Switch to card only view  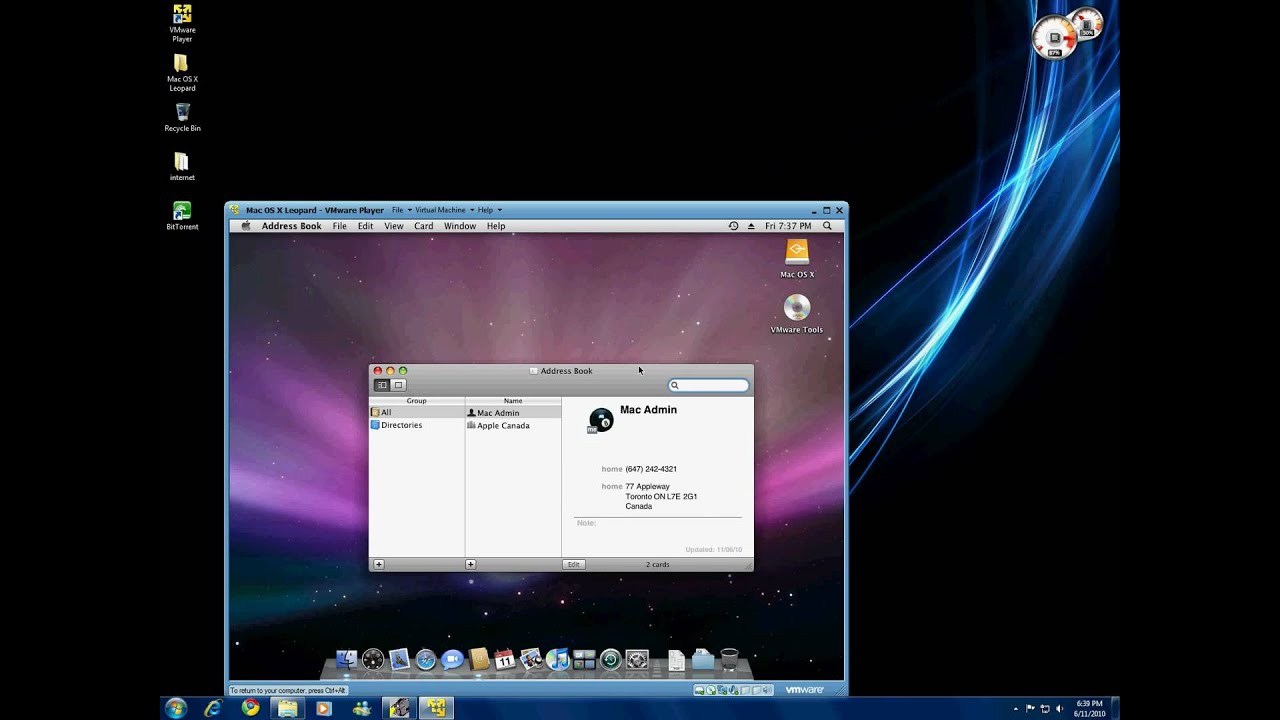398,385
